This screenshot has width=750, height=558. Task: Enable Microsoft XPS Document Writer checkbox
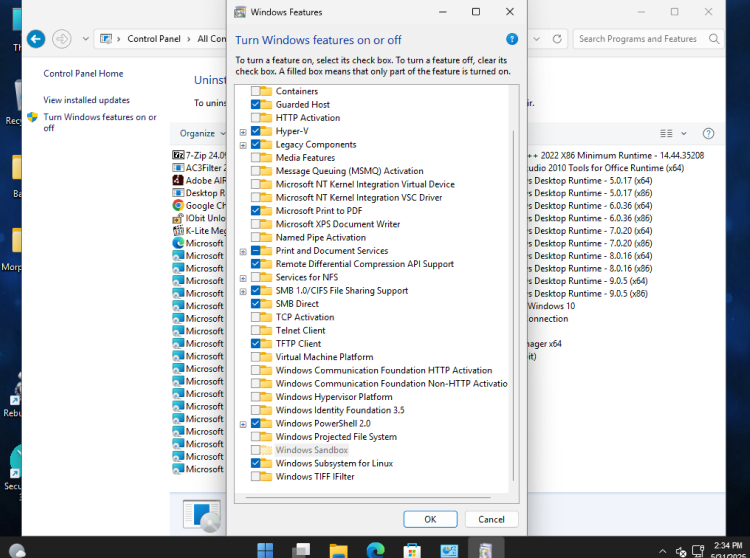click(x=255, y=224)
